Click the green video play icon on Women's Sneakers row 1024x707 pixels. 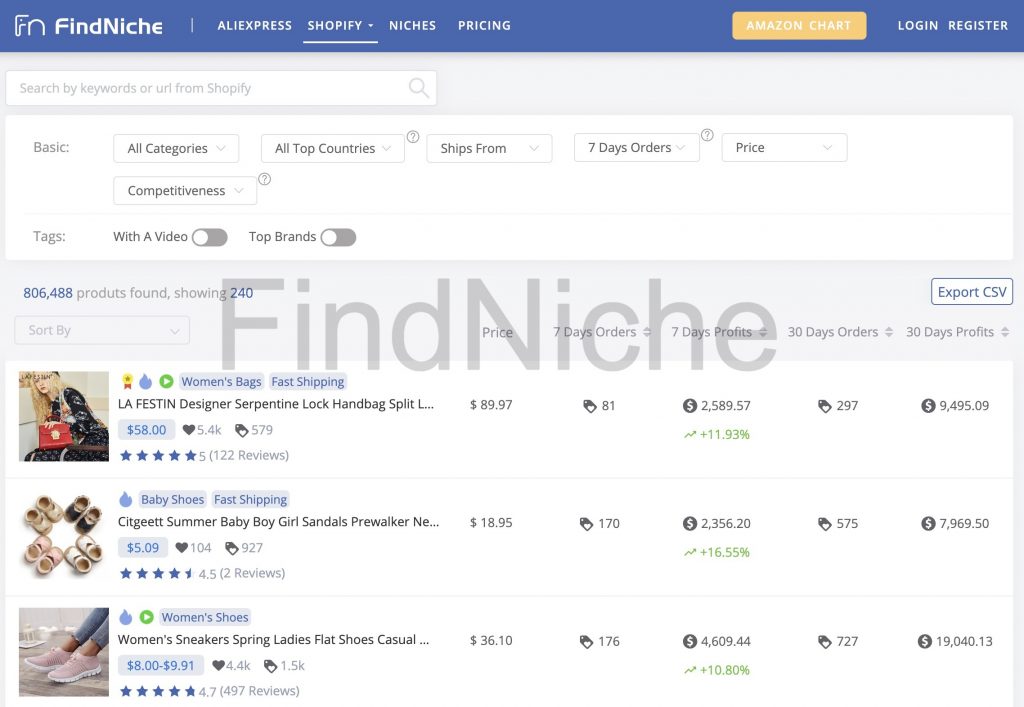(147, 617)
